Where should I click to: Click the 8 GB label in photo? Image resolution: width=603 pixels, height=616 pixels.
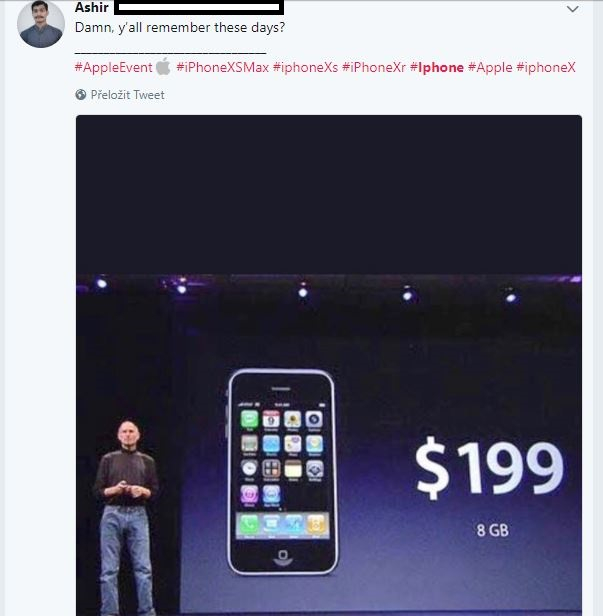pyautogui.click(x=493, y=530)
